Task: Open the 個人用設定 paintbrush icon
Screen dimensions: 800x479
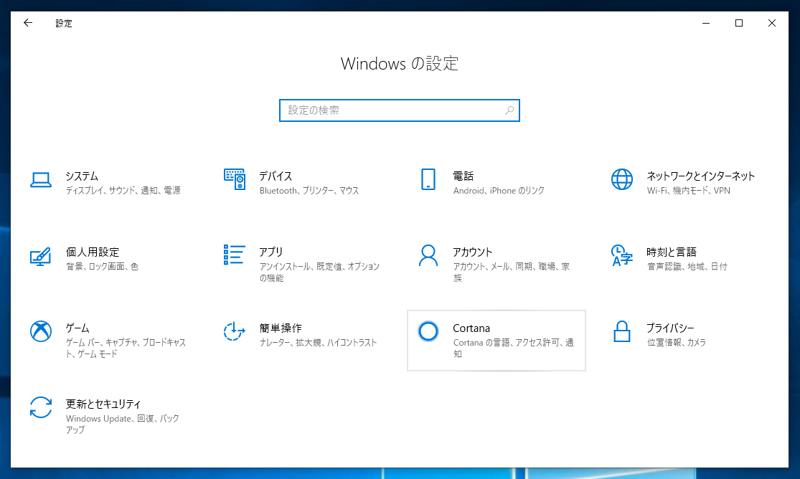Action: point(40,256)
